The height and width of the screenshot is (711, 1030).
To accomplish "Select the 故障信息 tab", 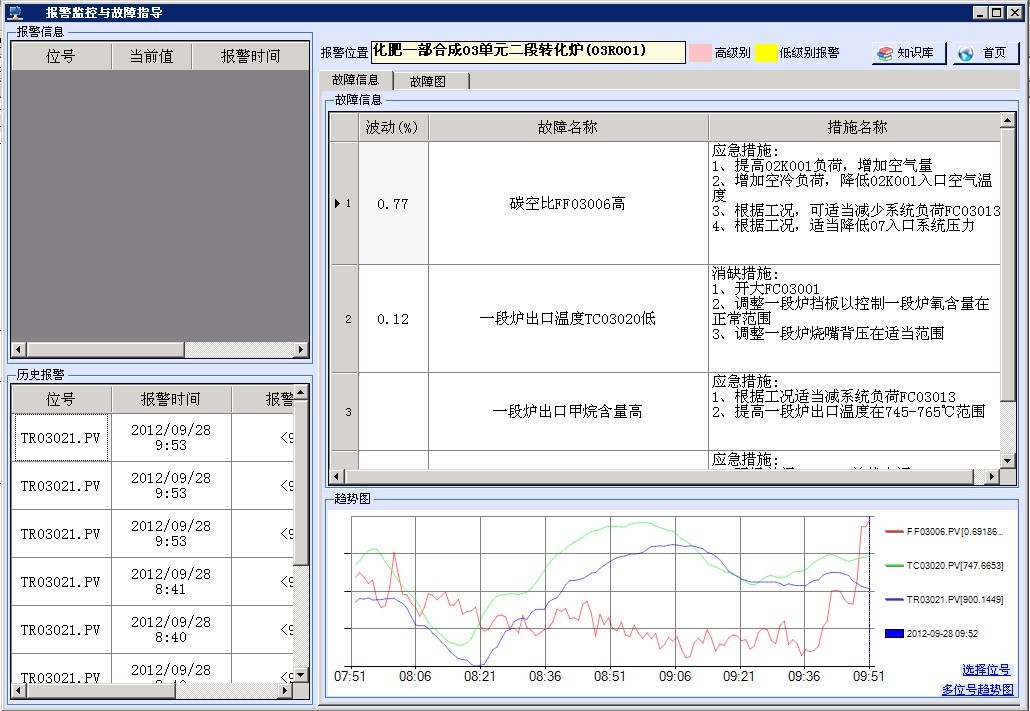I will pyautogui.click(x=355, y=80).
